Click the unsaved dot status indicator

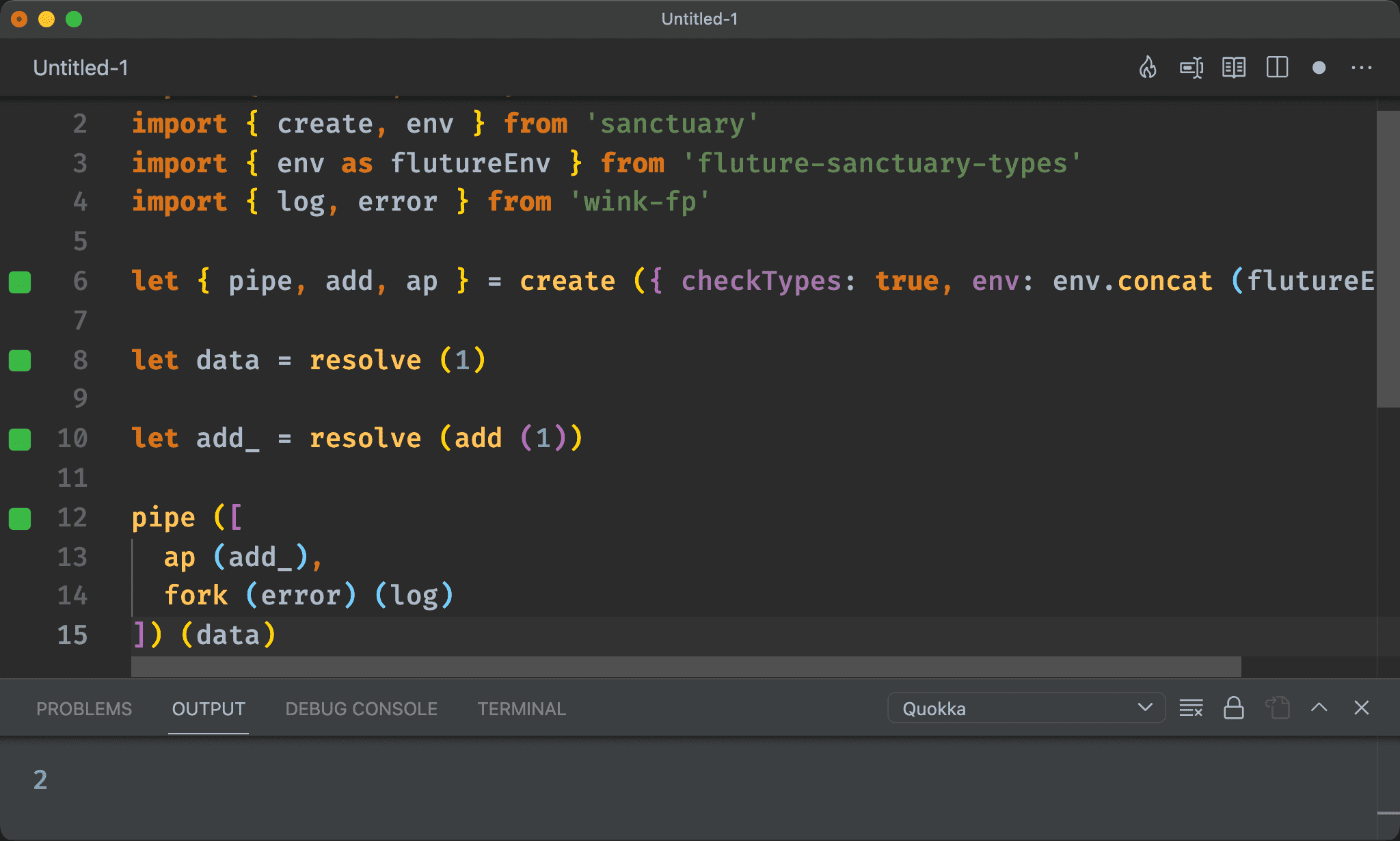click(1318, 68)
